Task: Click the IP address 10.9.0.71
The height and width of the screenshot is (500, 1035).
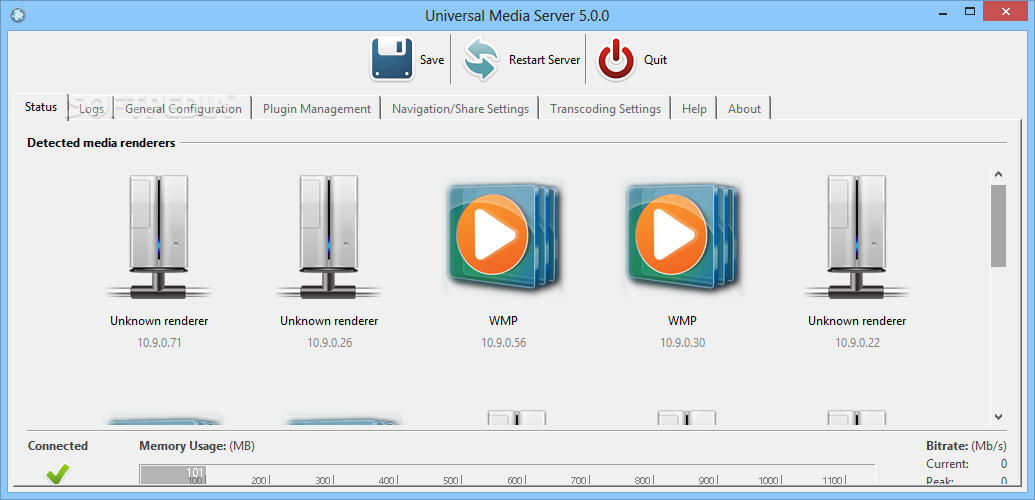Action: coord(159,343)
